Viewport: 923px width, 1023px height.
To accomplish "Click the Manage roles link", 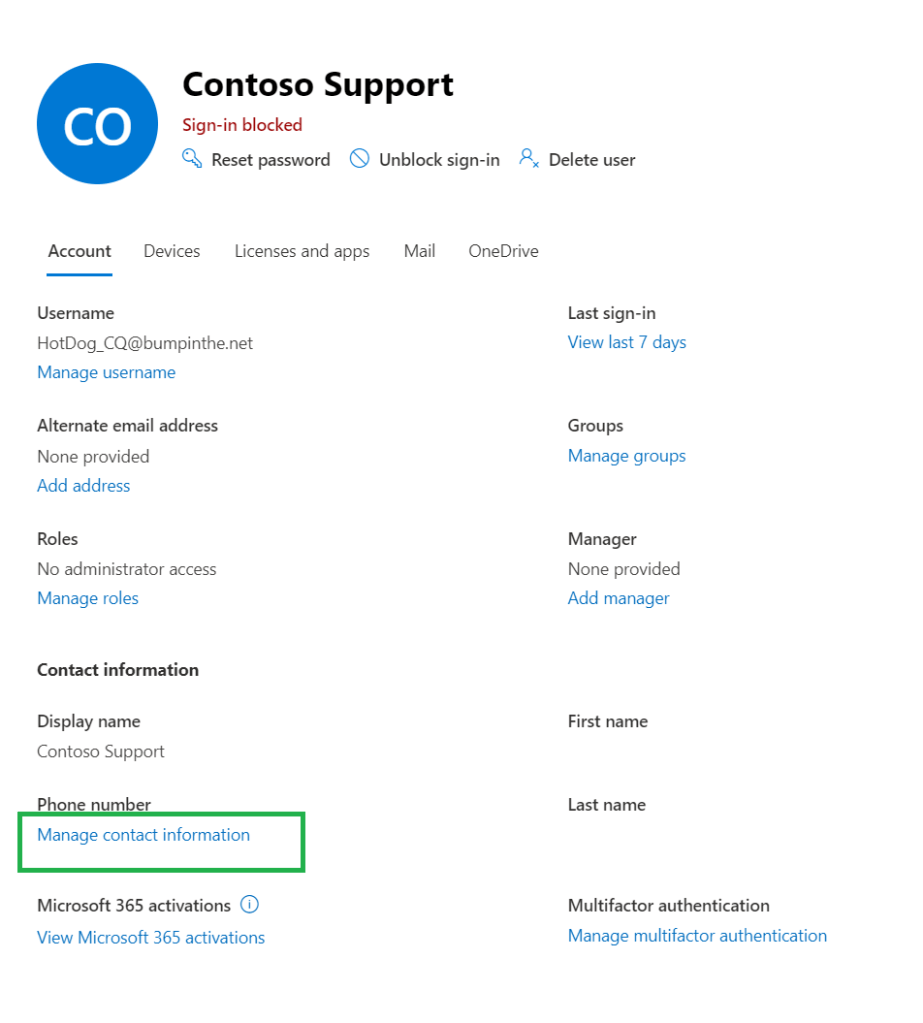I will (88, 599).
